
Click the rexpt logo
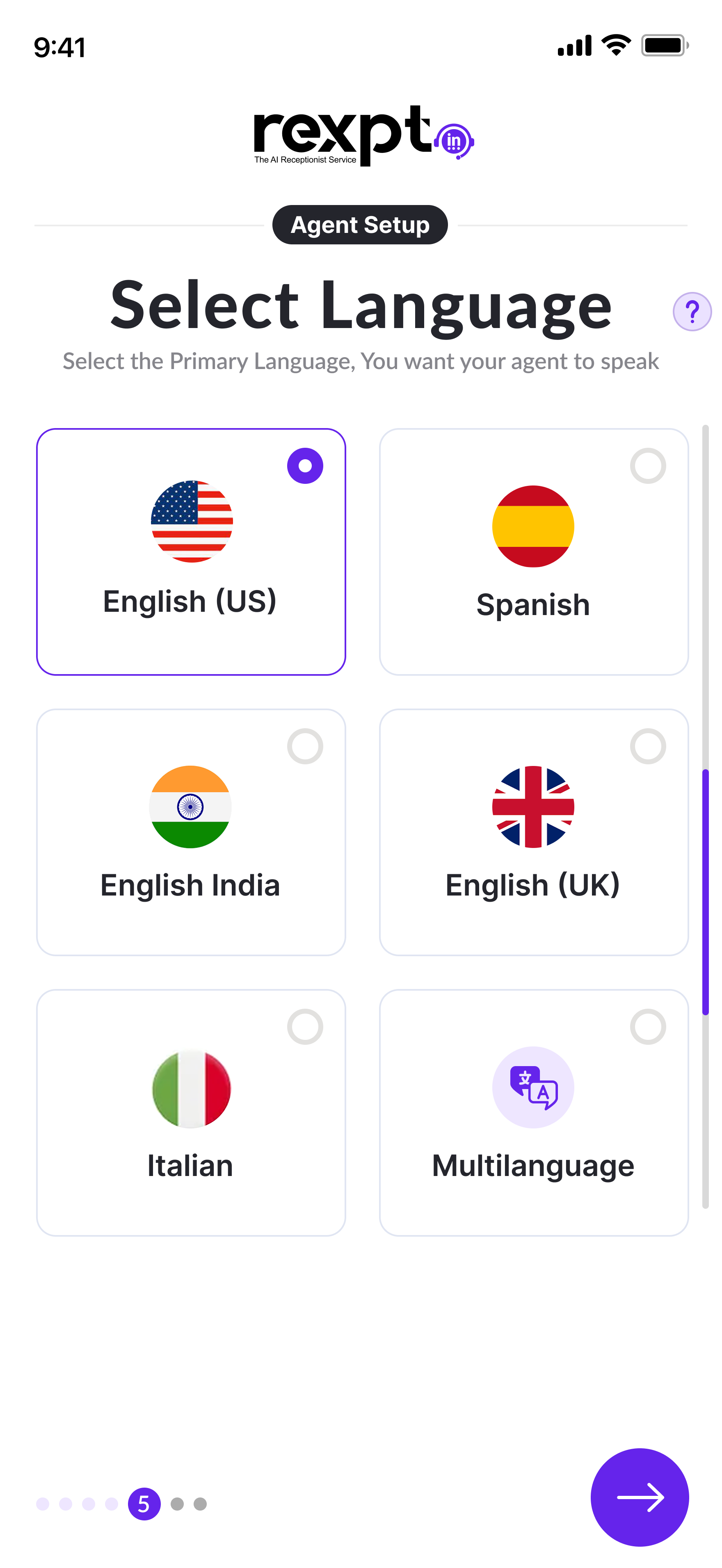coord(363,135)
